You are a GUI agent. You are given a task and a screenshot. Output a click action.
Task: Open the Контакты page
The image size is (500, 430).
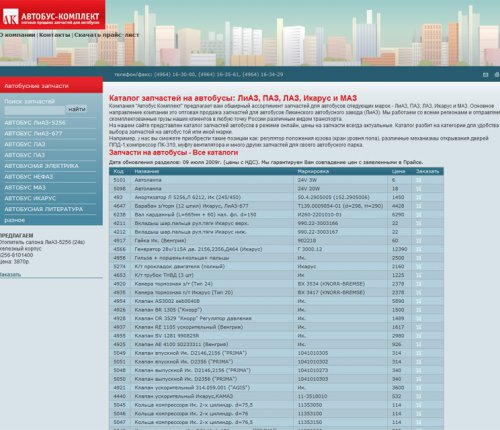tap(55, 35)
